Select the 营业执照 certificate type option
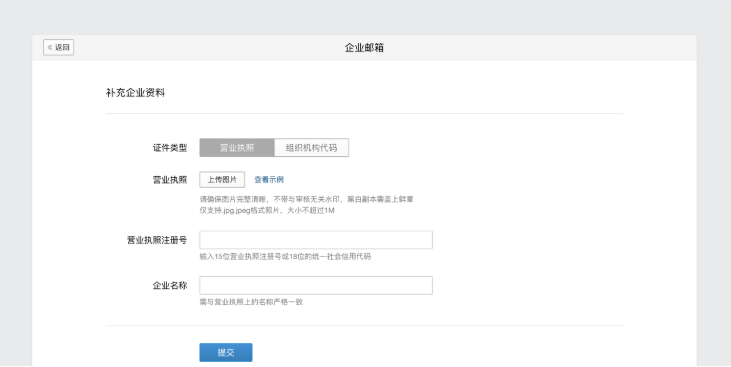The image size is (731, 367). tap(237, 148)
